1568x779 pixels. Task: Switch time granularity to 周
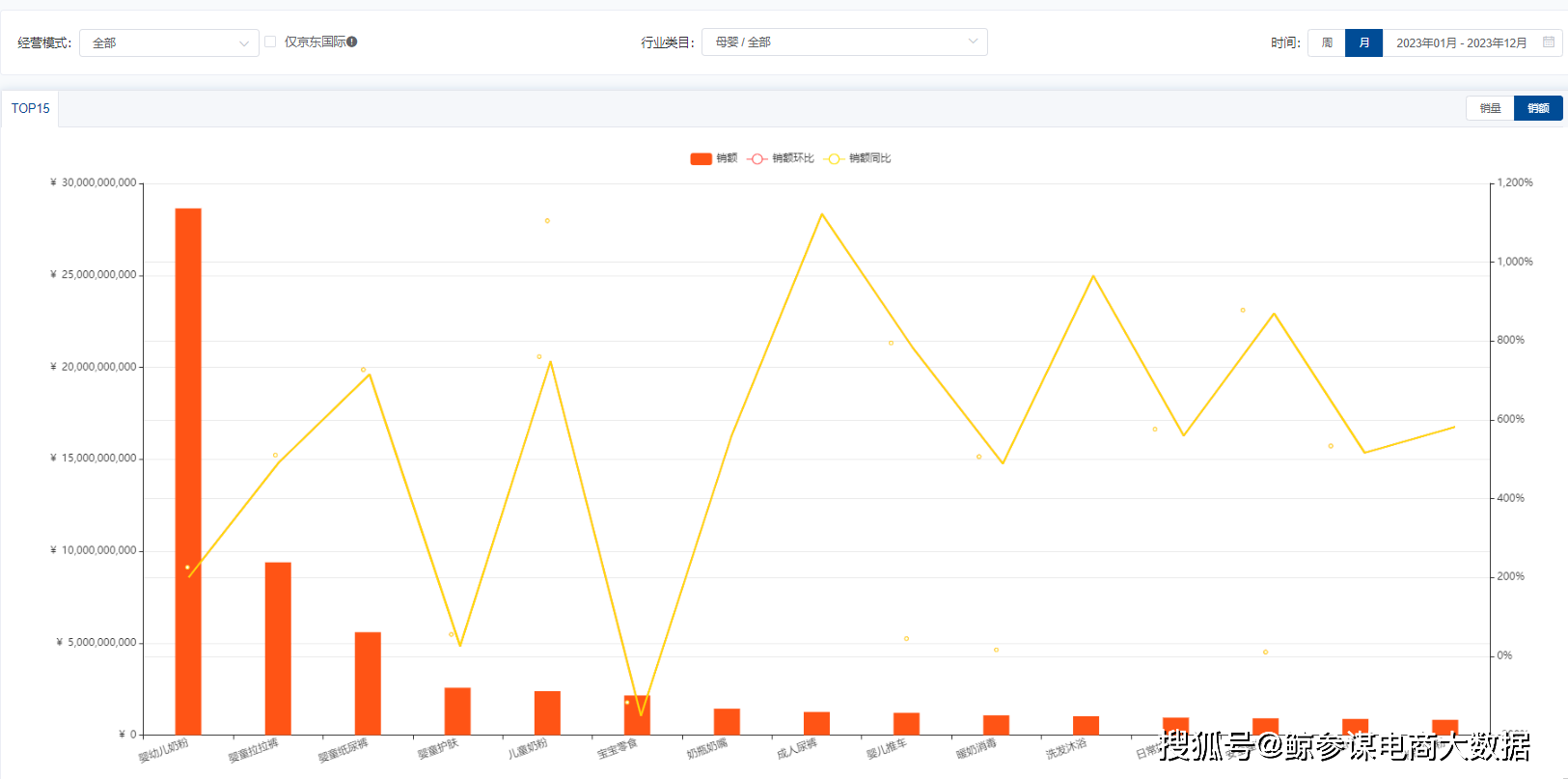[x=1327, y=42]
